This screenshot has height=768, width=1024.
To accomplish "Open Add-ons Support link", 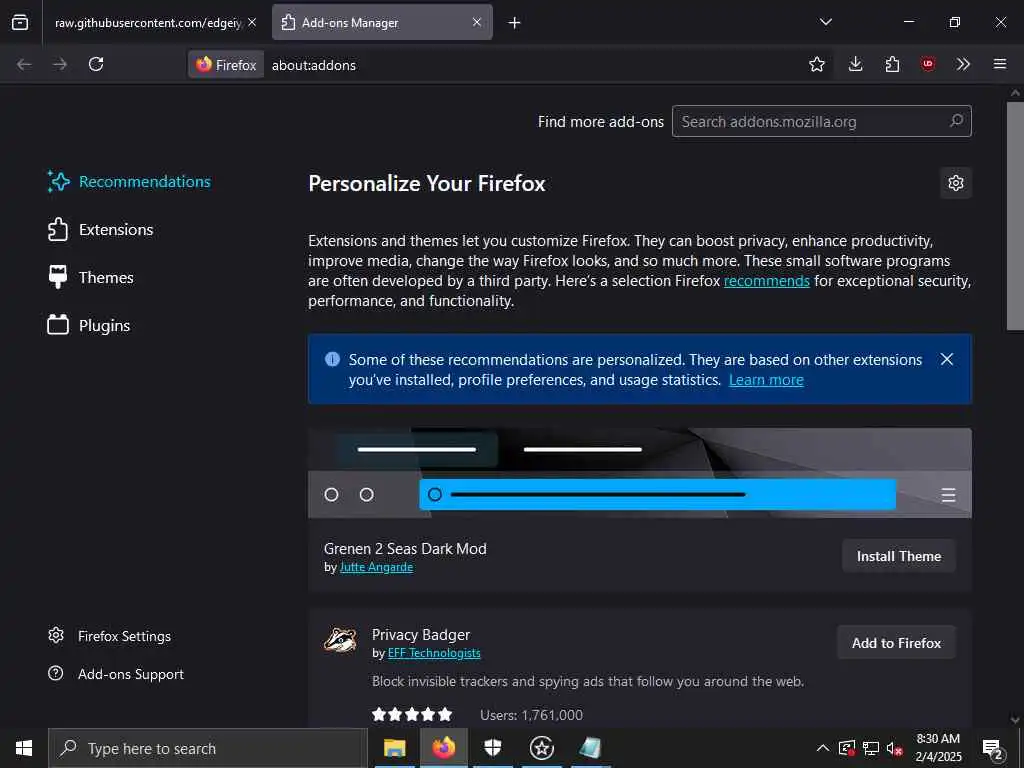I will tap(116, 674).
